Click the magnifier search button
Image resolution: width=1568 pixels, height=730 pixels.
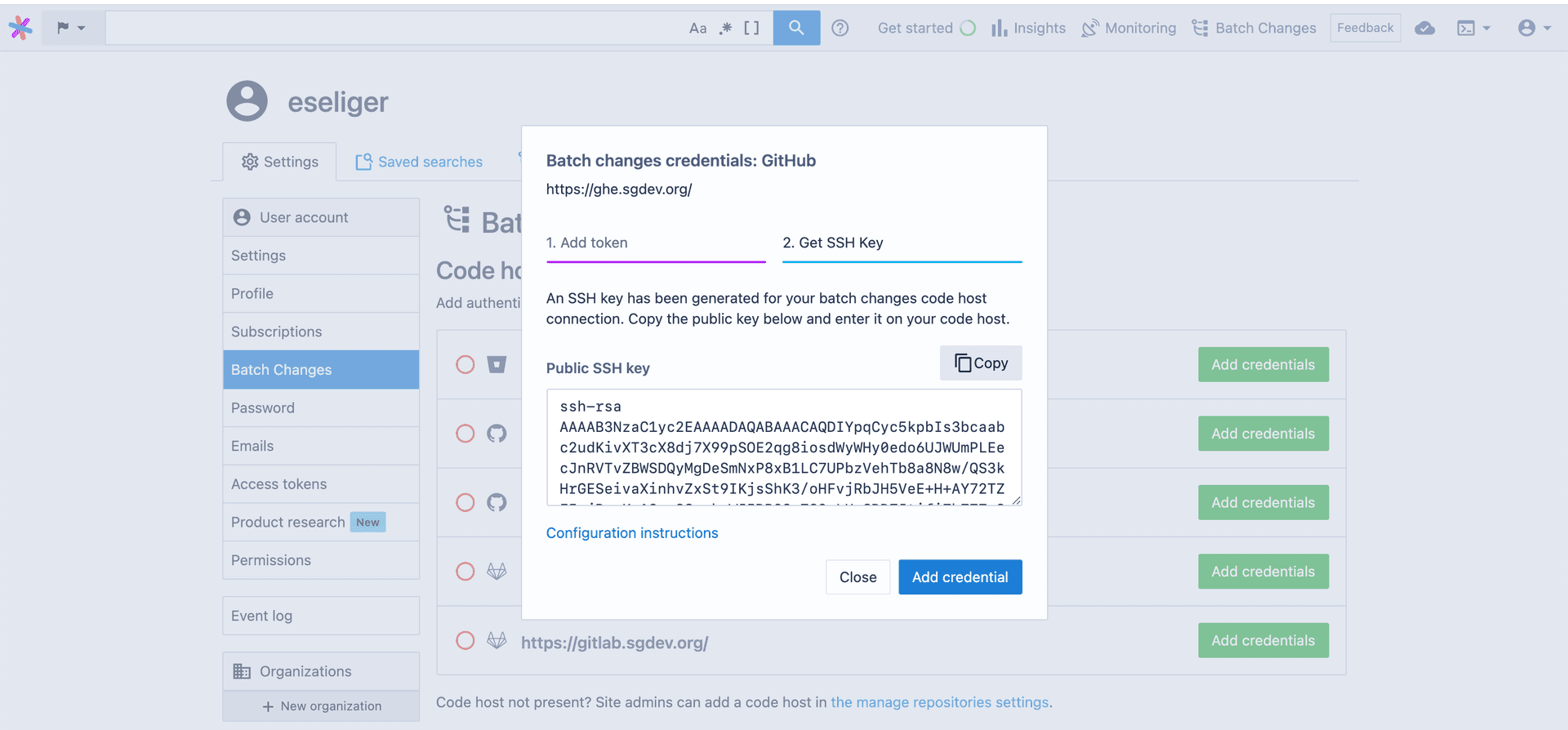coord(796,28)
